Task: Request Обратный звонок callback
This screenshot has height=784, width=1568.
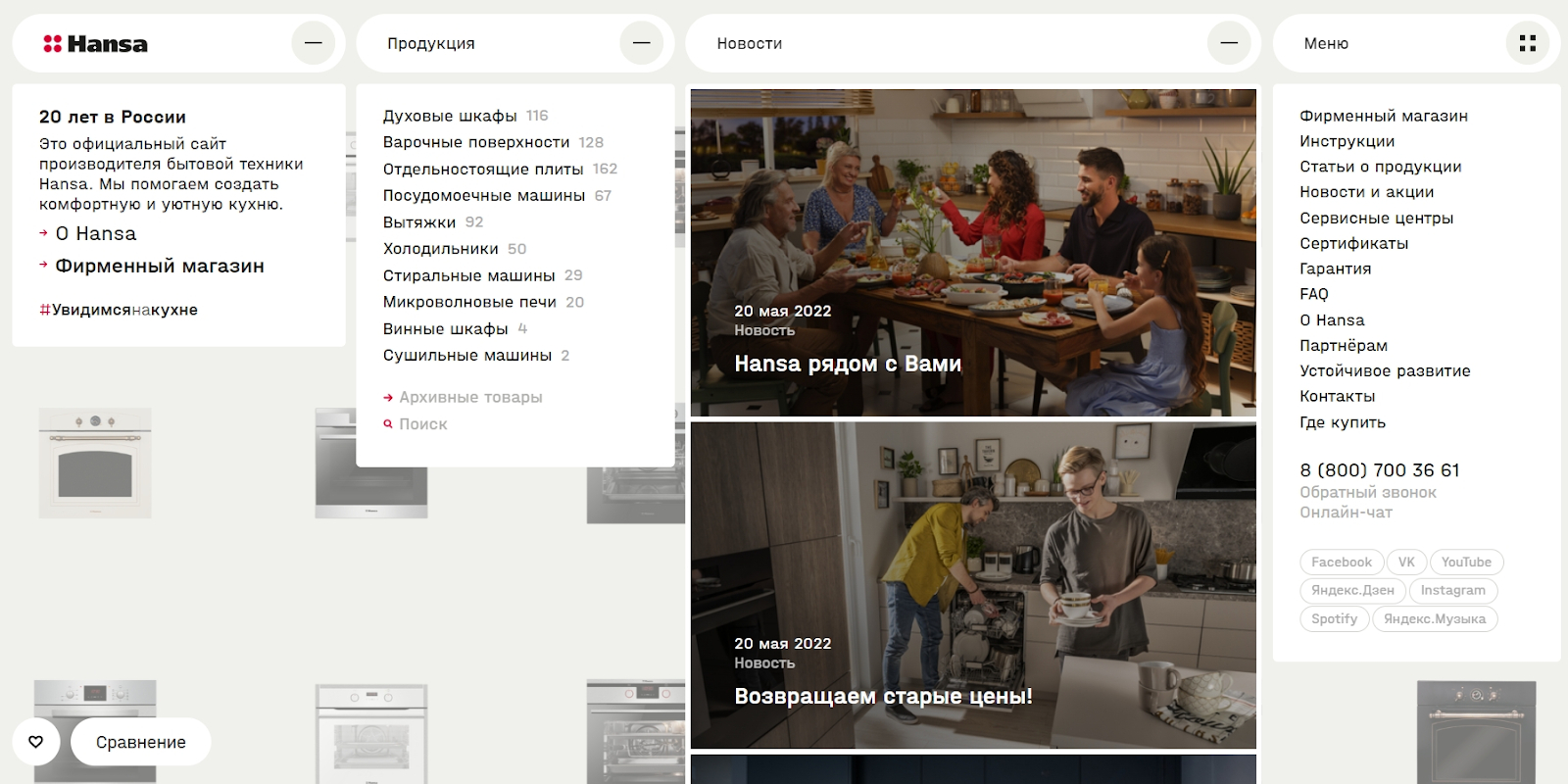Action: [x=1368, y=493]
